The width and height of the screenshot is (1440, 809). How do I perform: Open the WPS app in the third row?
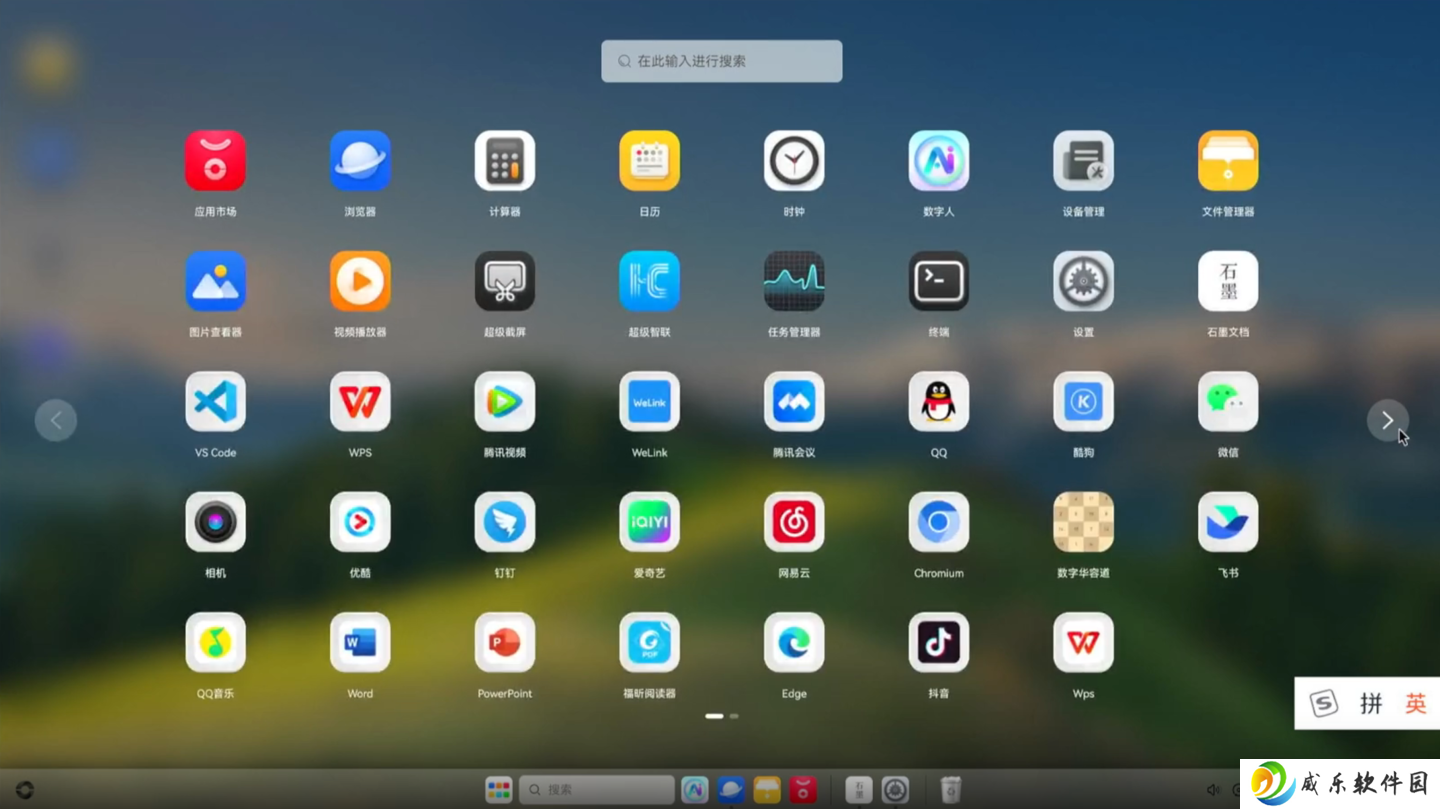360,402
